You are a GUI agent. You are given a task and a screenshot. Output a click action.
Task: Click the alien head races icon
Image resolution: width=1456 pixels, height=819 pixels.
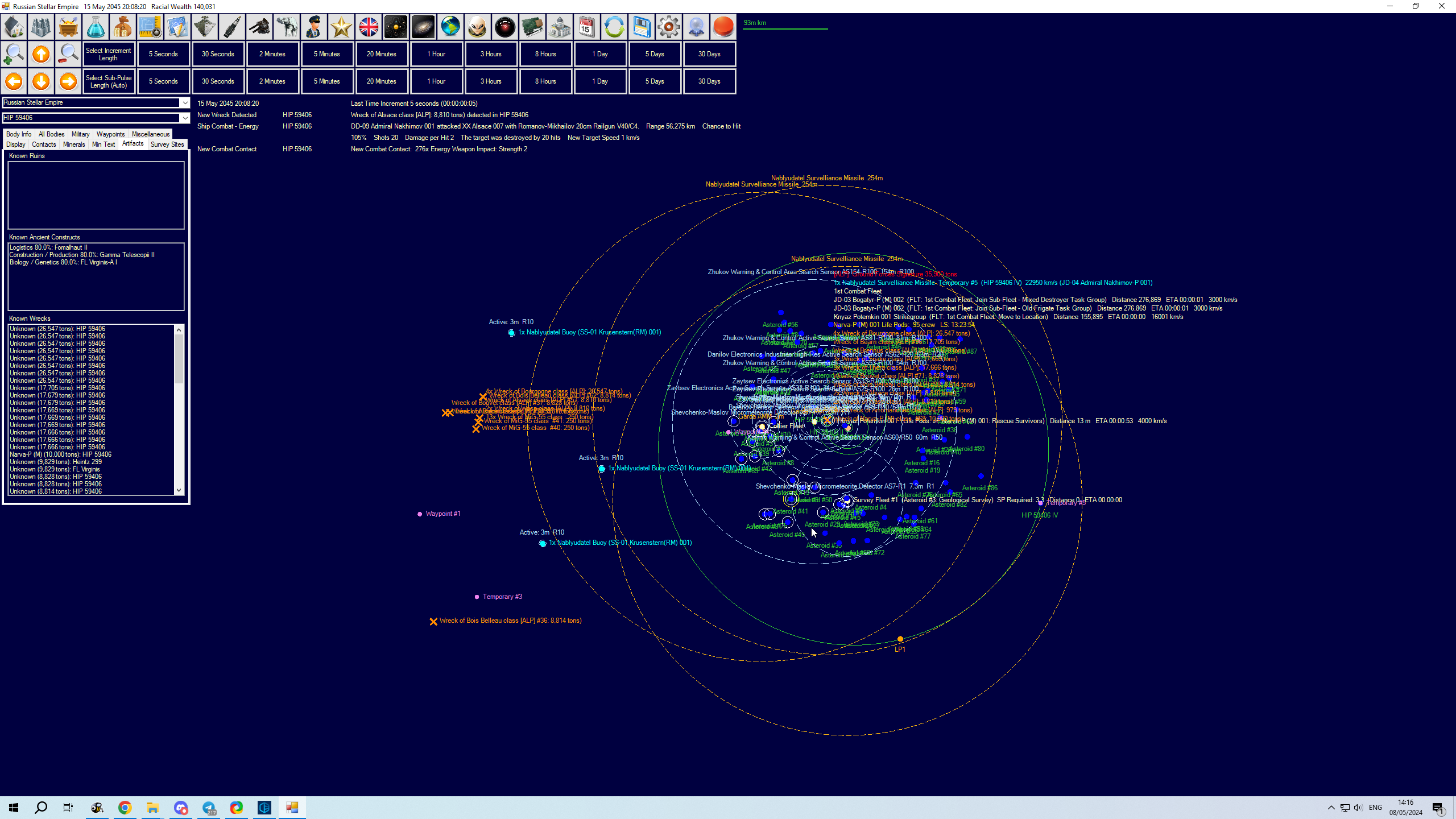[478, 27]
